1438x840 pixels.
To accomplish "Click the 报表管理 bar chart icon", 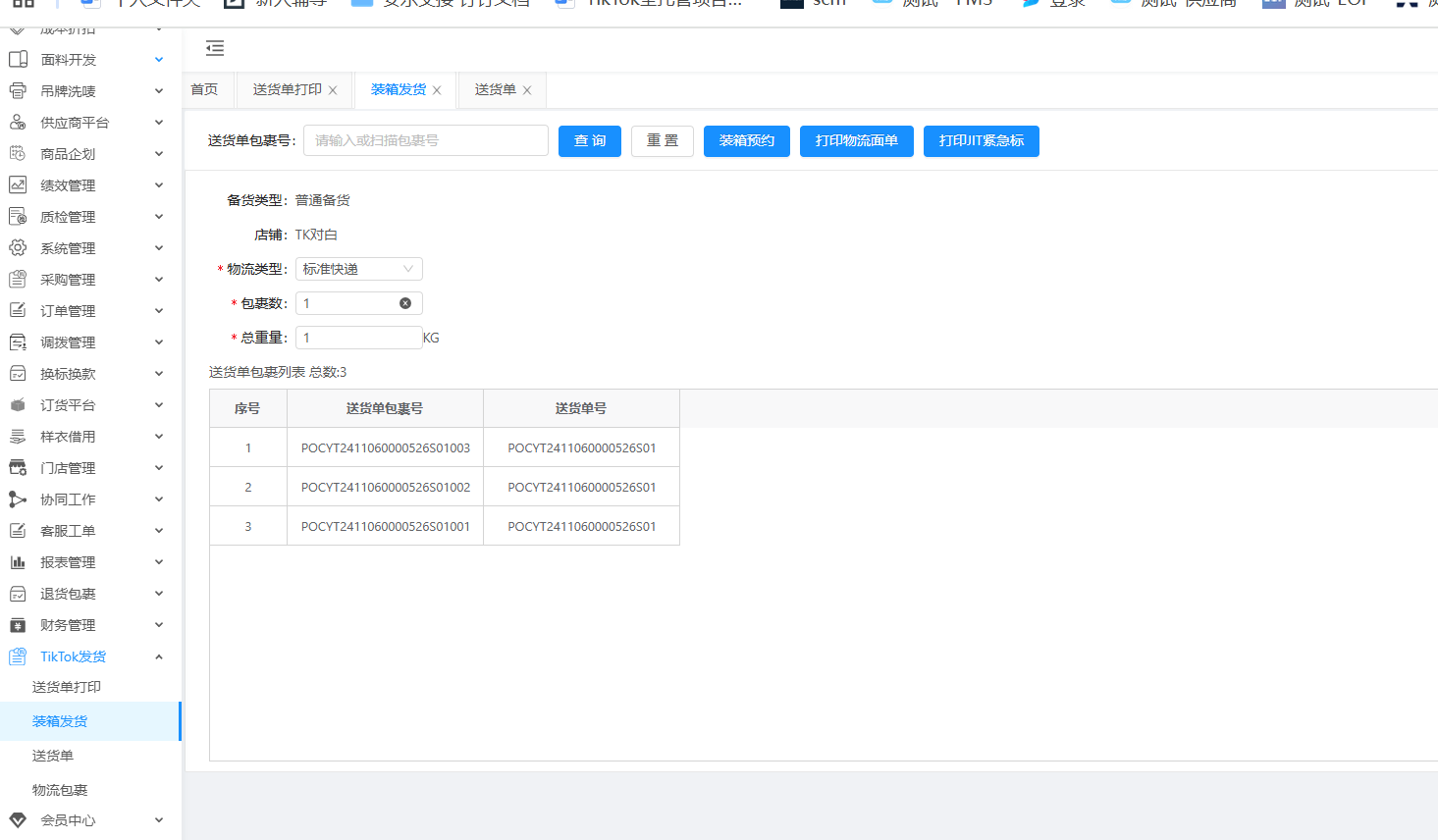I will (18, 562).
